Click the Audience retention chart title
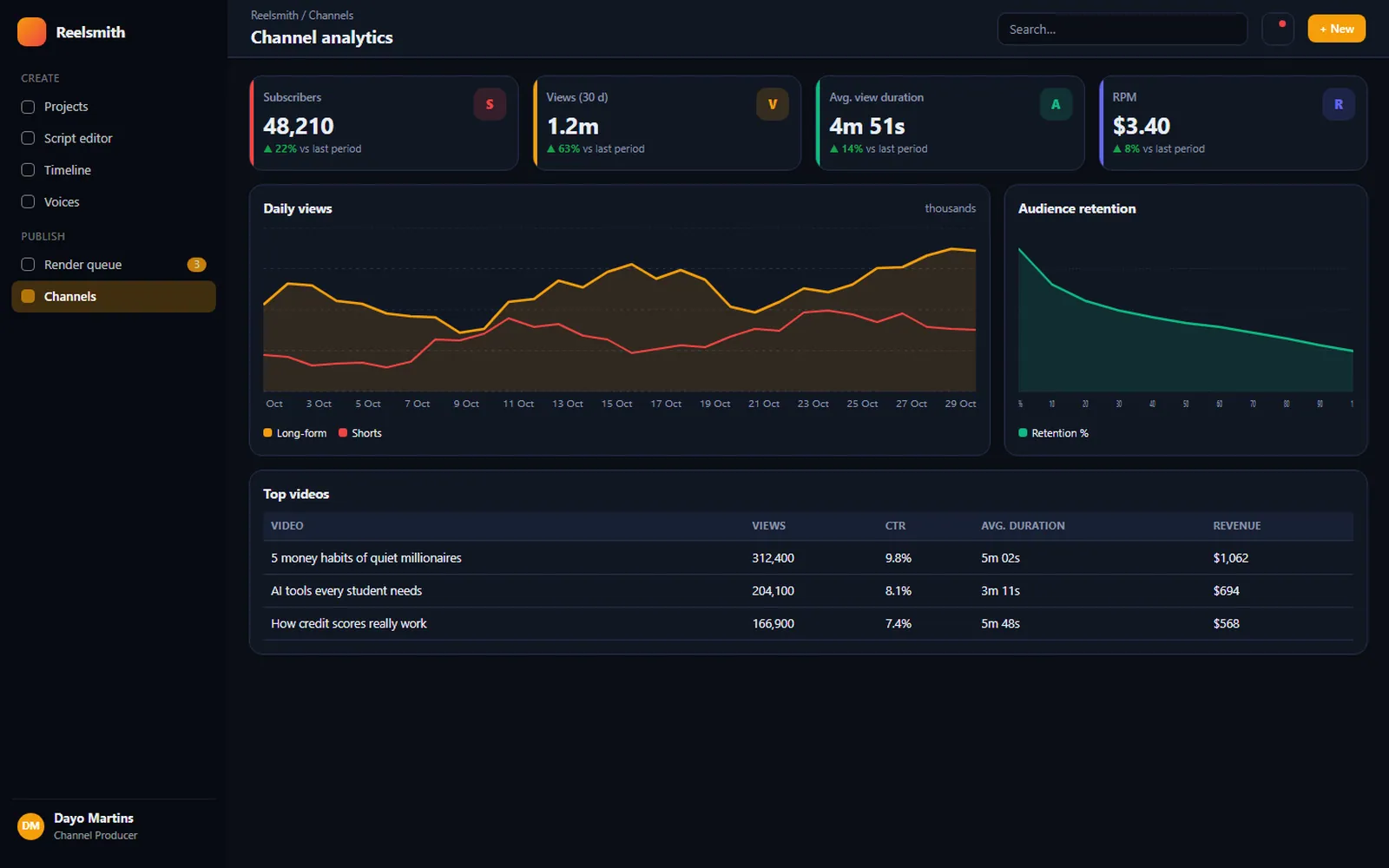 point(1076,208)
